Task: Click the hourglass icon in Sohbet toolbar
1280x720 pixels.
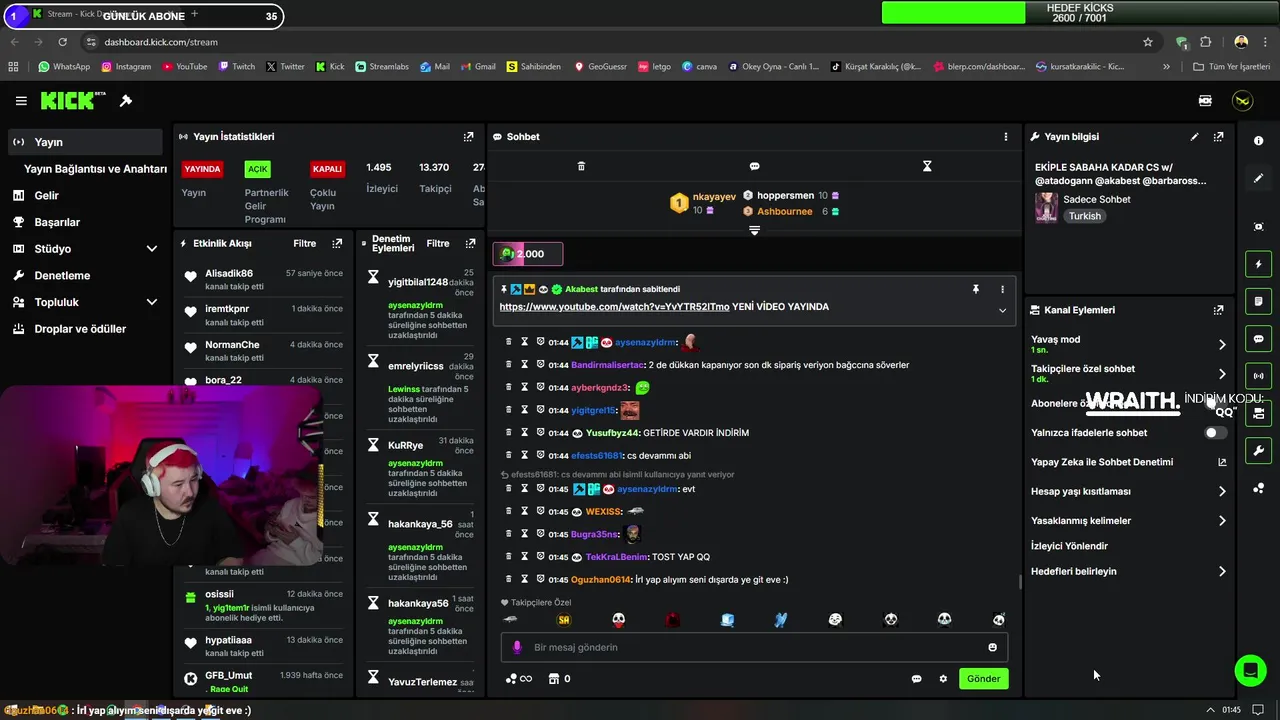Action: [x=927, y=166]
